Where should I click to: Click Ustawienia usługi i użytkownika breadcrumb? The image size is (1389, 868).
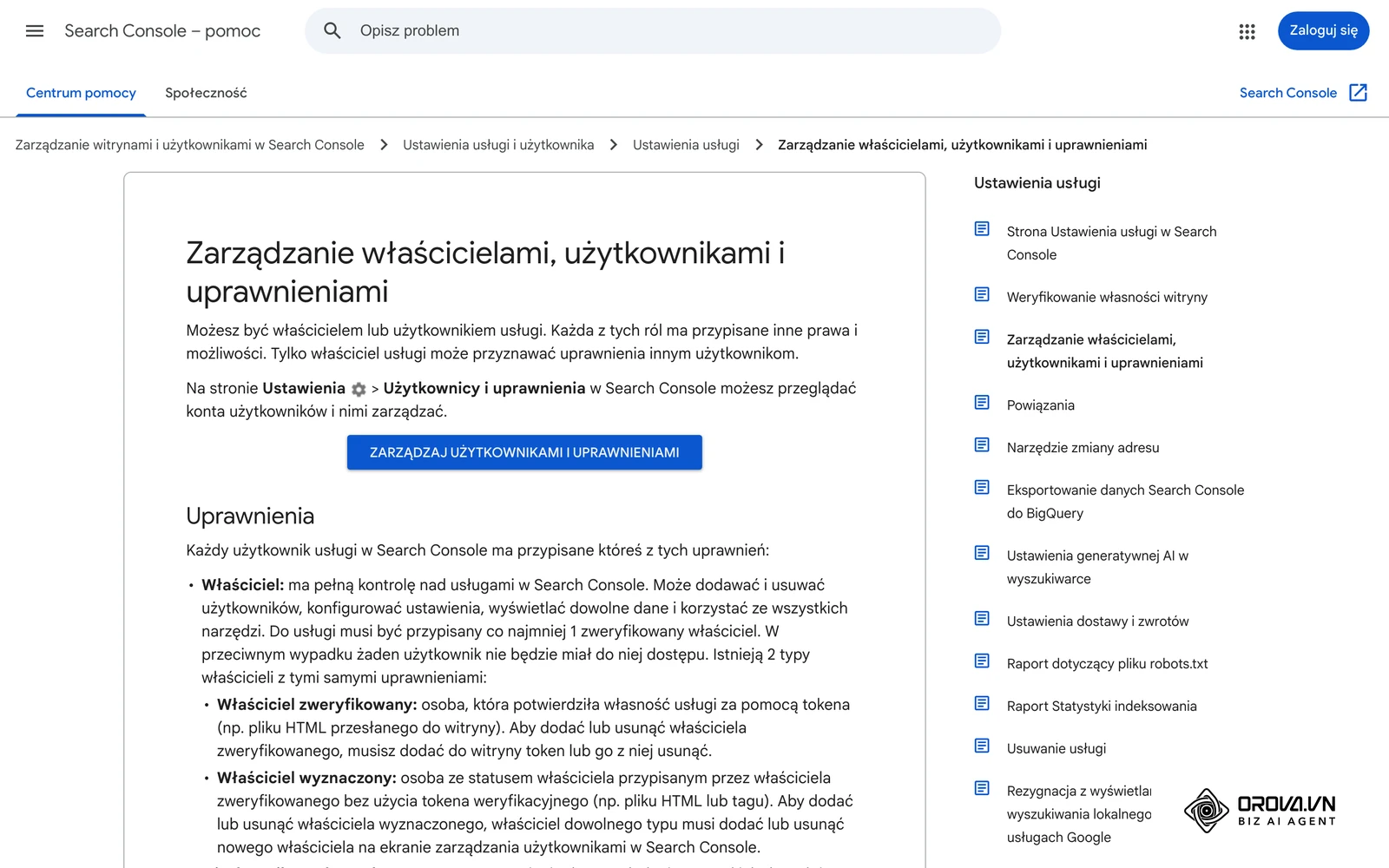coord(498,145)
